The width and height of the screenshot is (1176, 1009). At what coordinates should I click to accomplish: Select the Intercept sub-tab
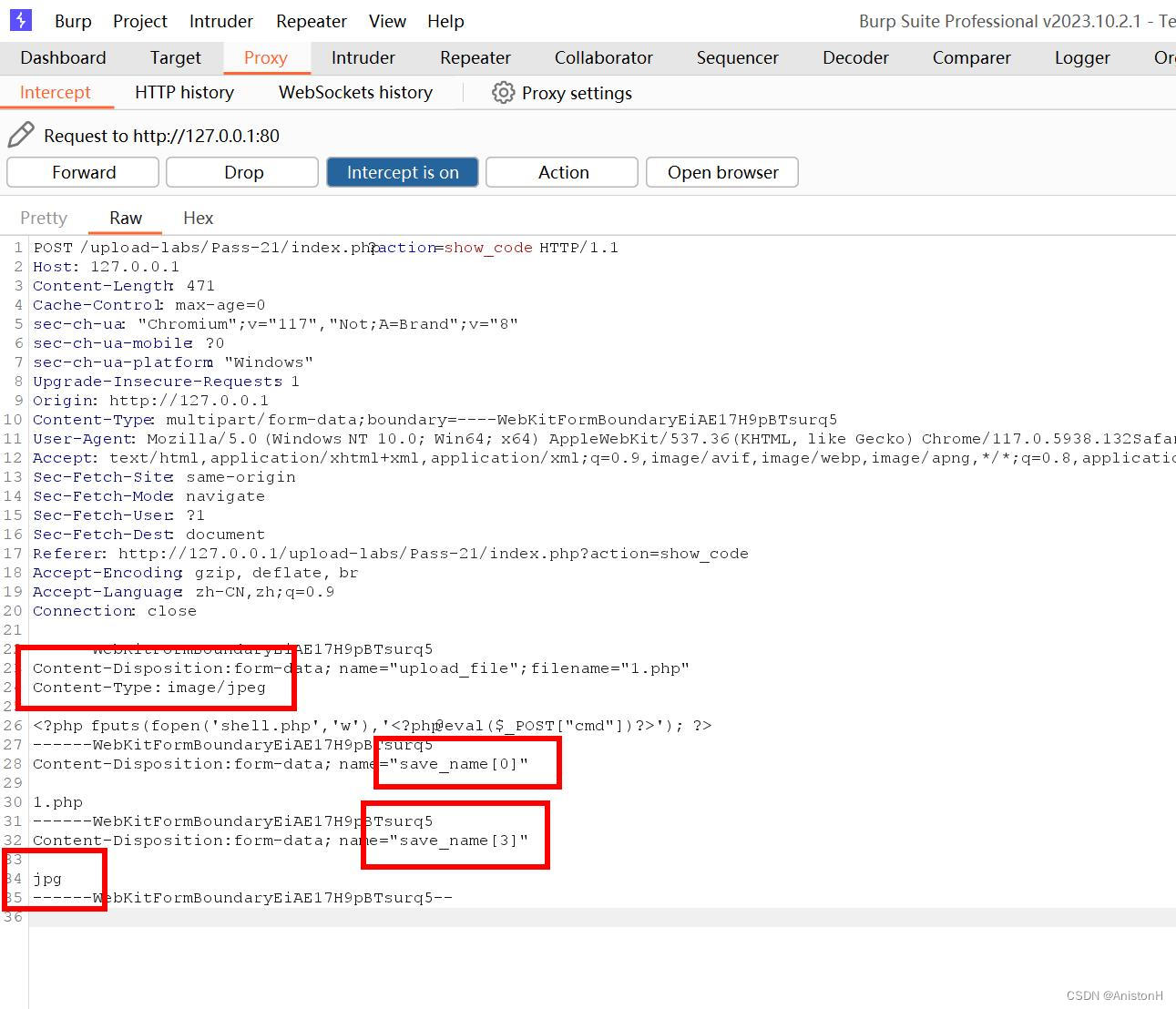pos(56,92)
